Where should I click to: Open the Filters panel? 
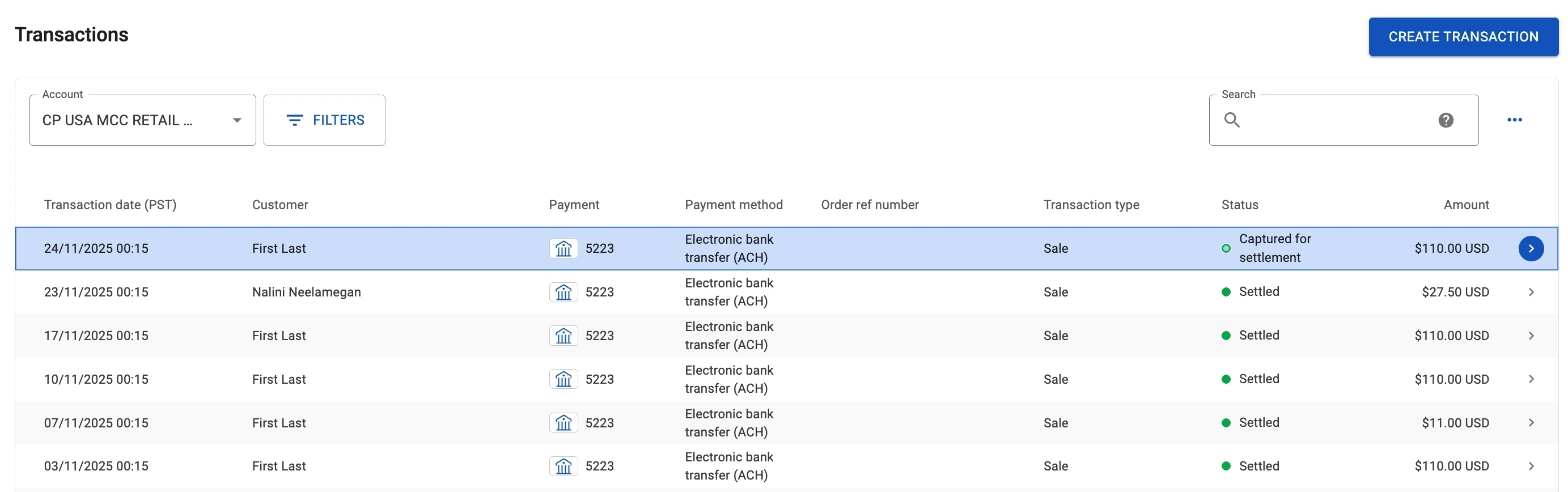324,120
